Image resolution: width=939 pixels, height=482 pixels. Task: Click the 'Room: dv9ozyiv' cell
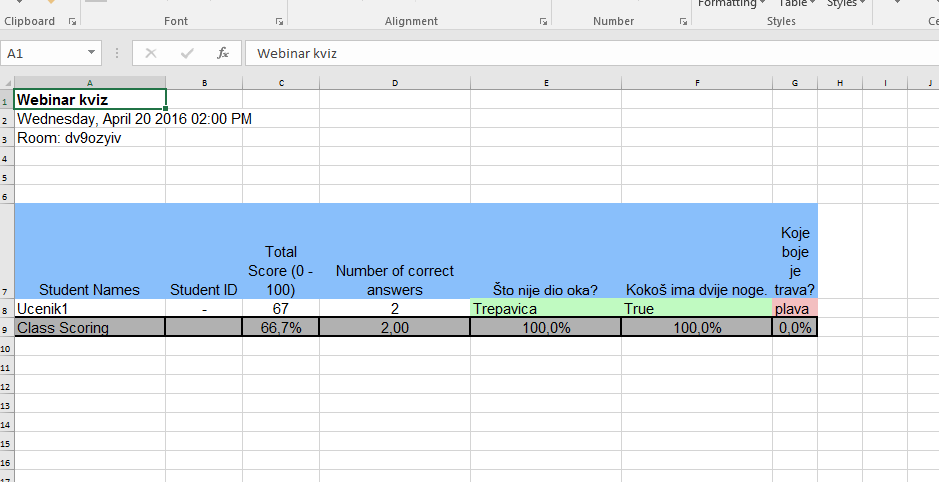[x=90, y=138]
